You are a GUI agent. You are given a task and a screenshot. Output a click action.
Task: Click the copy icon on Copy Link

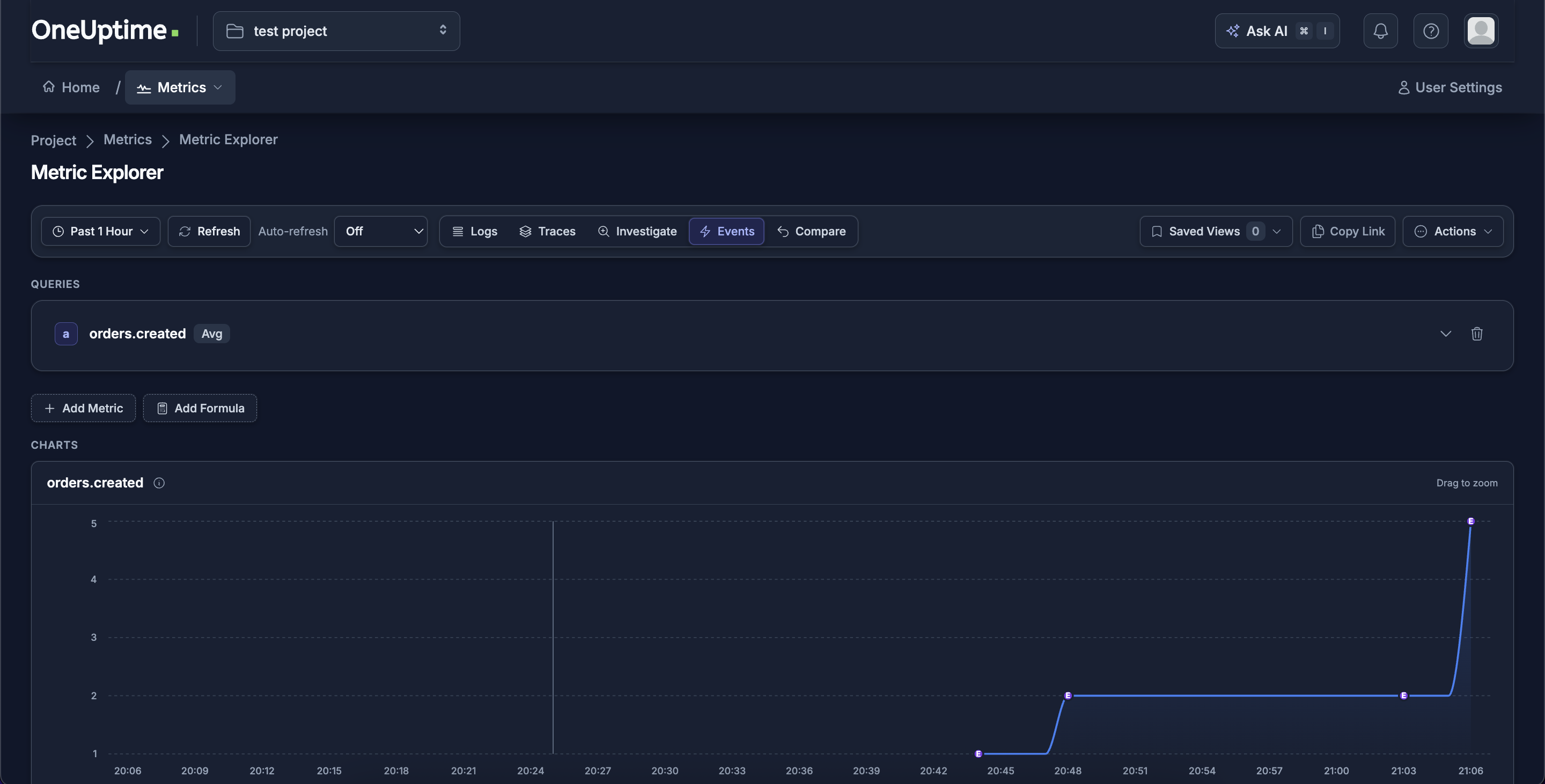(x=1318, y=231)
